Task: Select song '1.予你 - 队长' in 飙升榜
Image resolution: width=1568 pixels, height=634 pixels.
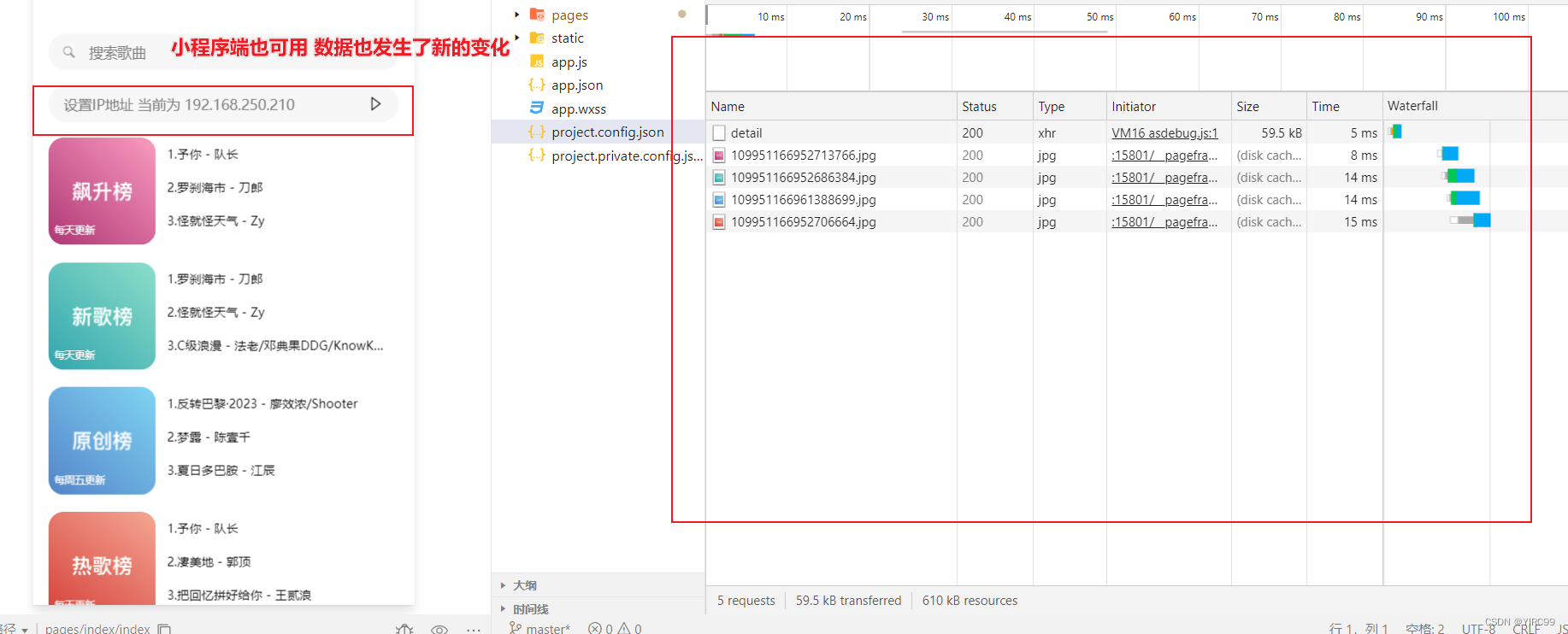Action: 203,154
